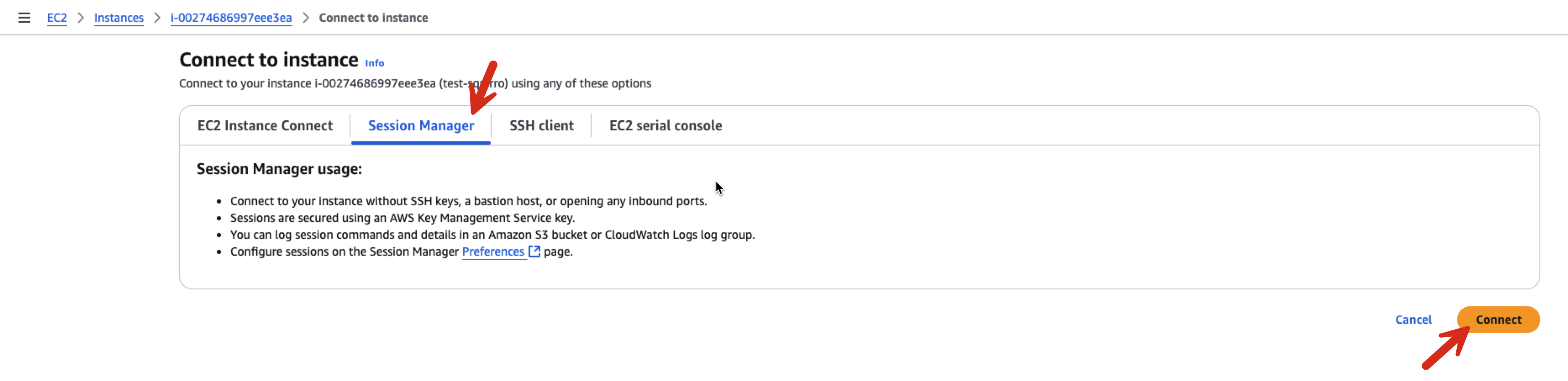Click the chevron separator after EC2 breadcrumb
Image resolution: width=1568 pixels, height=381 pixels.
click(80, 18)
